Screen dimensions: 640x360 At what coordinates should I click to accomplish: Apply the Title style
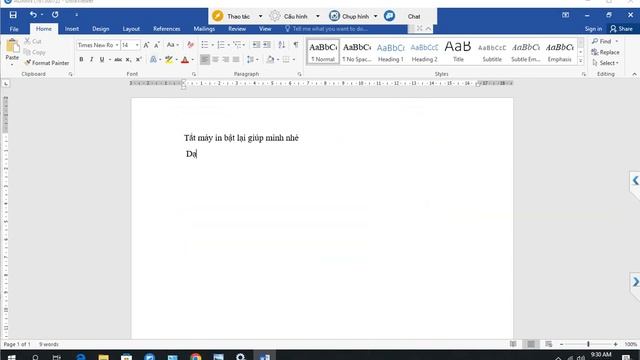[x=458, y=52]
